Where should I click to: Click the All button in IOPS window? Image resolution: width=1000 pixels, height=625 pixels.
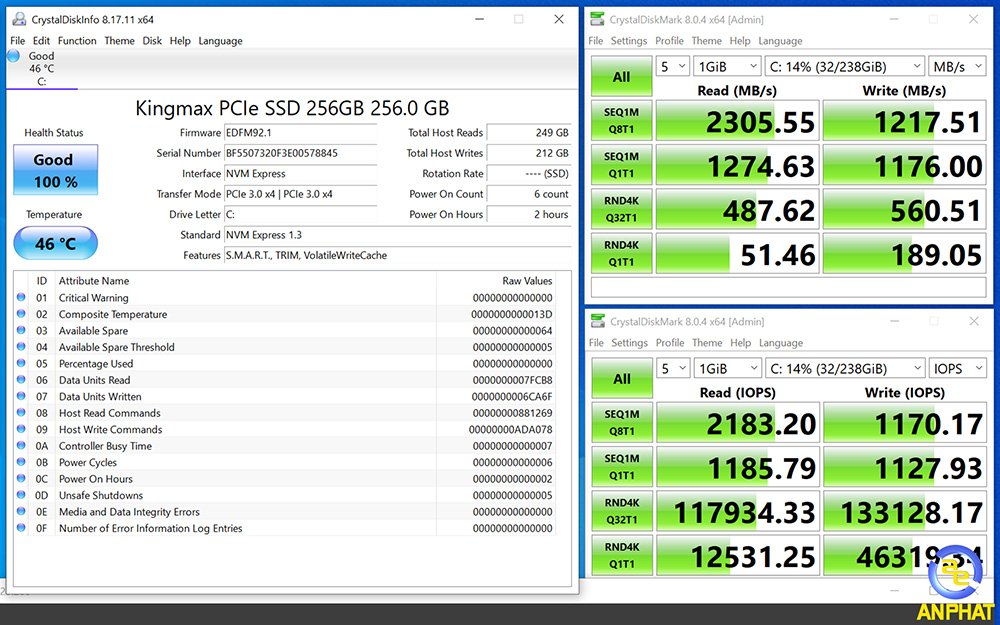[622, 379]
